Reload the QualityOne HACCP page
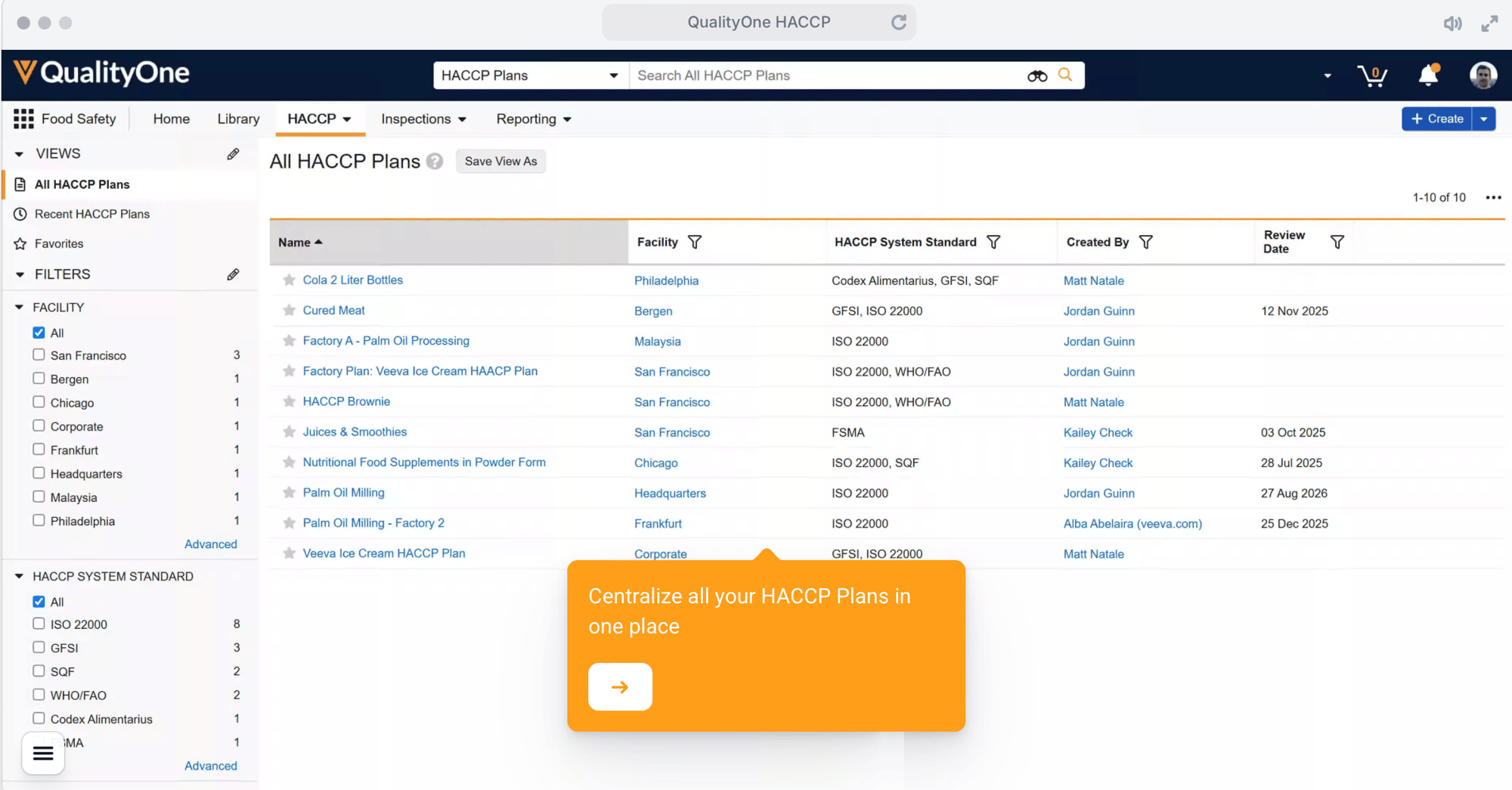The image size is (1512, 790). [x=898, y=22]
